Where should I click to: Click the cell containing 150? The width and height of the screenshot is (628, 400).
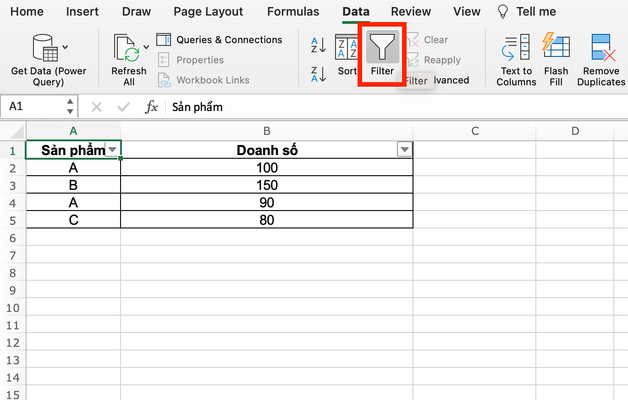[267, 185]
